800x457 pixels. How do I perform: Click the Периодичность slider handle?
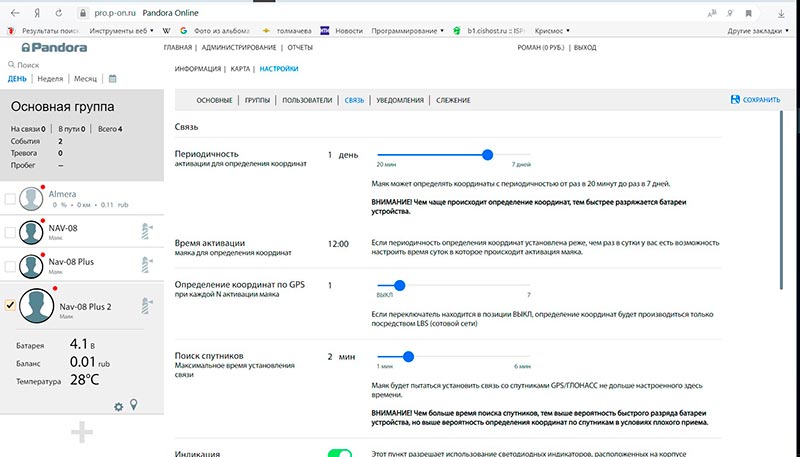[x=488, y=155]
